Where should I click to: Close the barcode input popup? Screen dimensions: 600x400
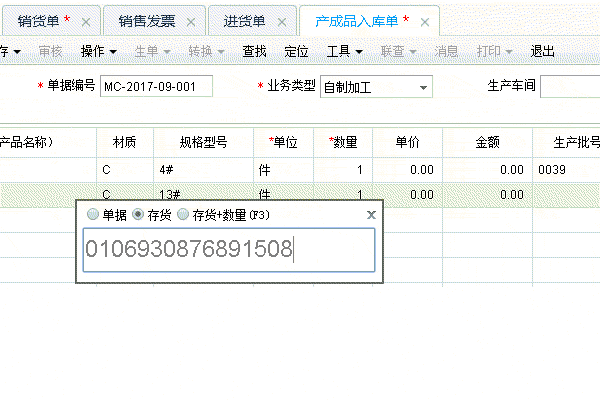371,214
